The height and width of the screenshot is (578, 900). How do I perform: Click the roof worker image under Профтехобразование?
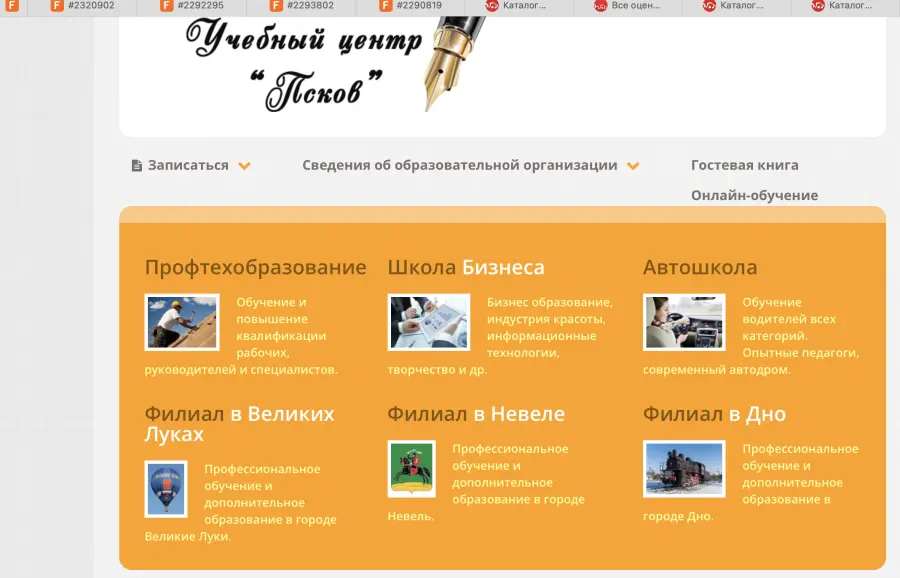point(181,322)
